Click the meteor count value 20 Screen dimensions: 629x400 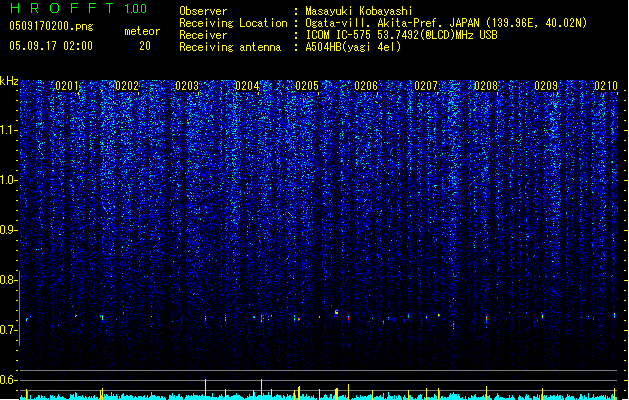[145, 46]
